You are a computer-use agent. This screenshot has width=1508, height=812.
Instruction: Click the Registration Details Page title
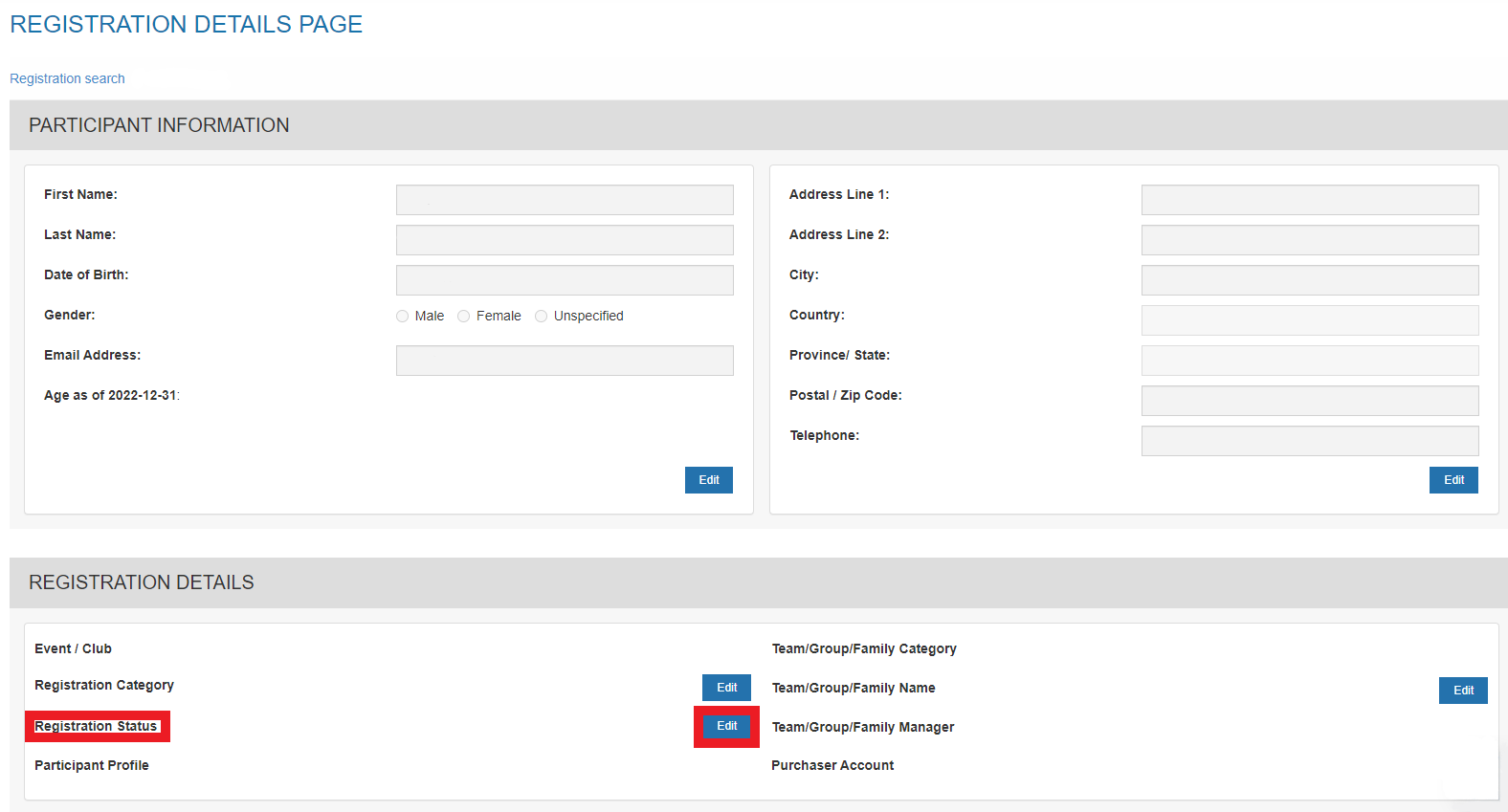187,25
